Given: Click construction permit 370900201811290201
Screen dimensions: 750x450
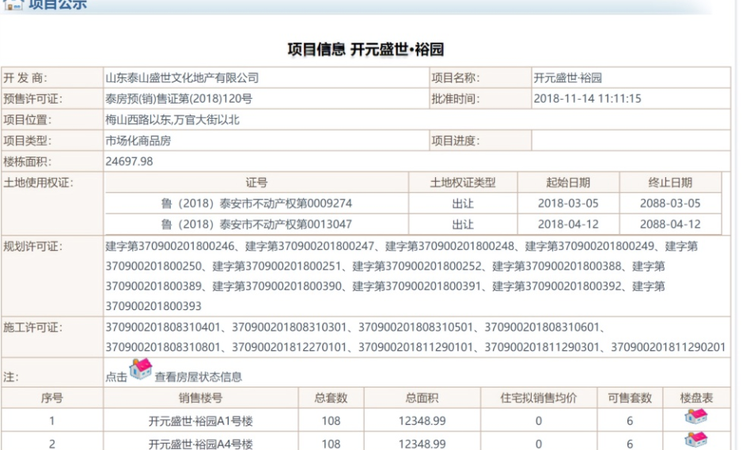Looking at the screenshot, I should point(668,347).
